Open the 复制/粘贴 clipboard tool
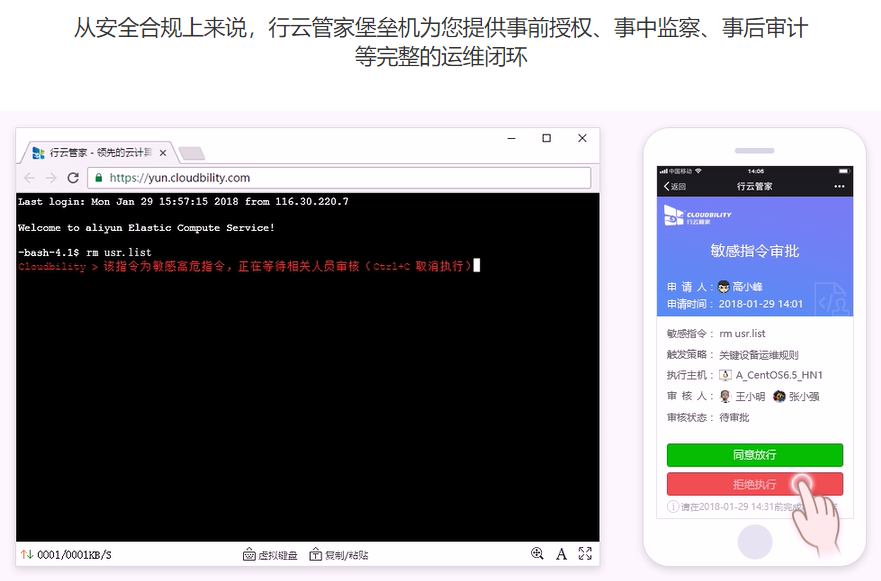Screen dimensions: 881x581 coord(339,555)
